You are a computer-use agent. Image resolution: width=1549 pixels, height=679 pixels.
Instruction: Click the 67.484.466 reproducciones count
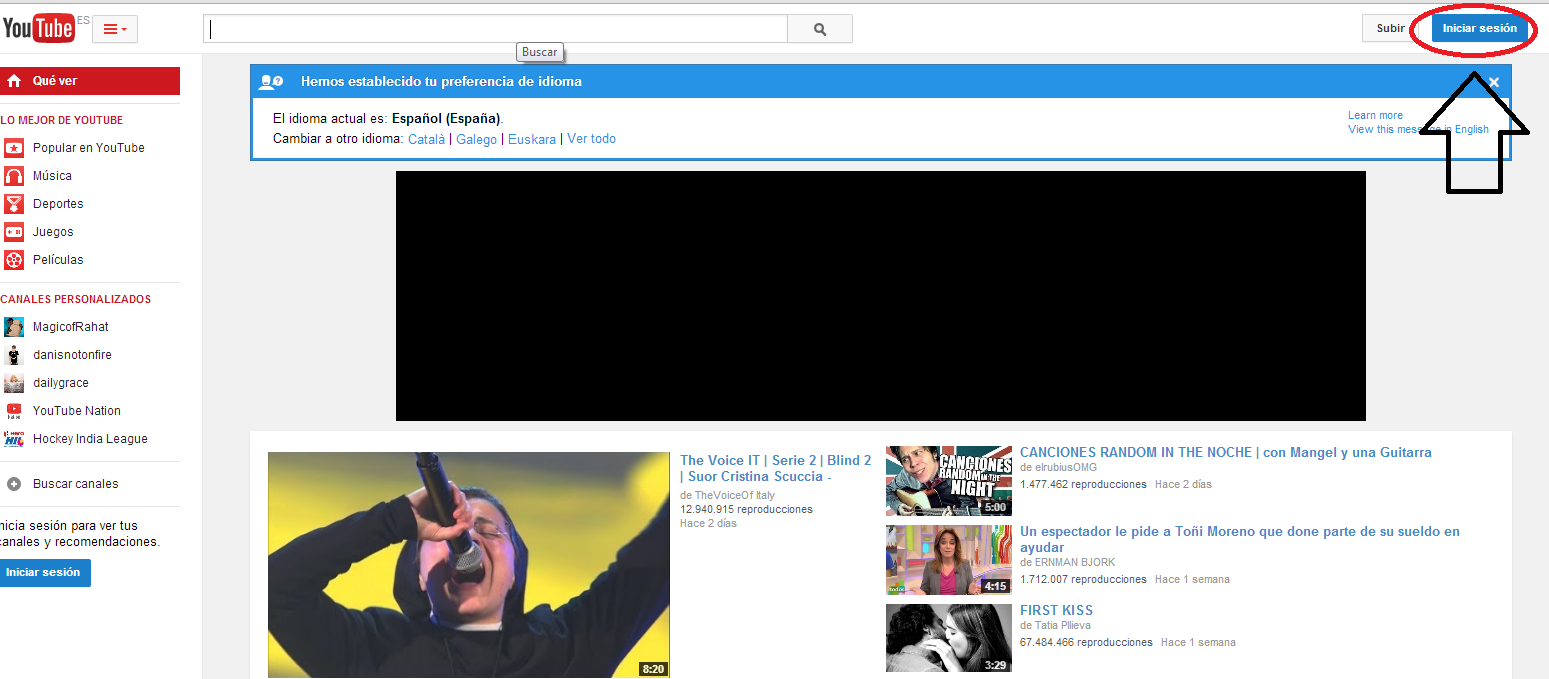coord(1086,642)
